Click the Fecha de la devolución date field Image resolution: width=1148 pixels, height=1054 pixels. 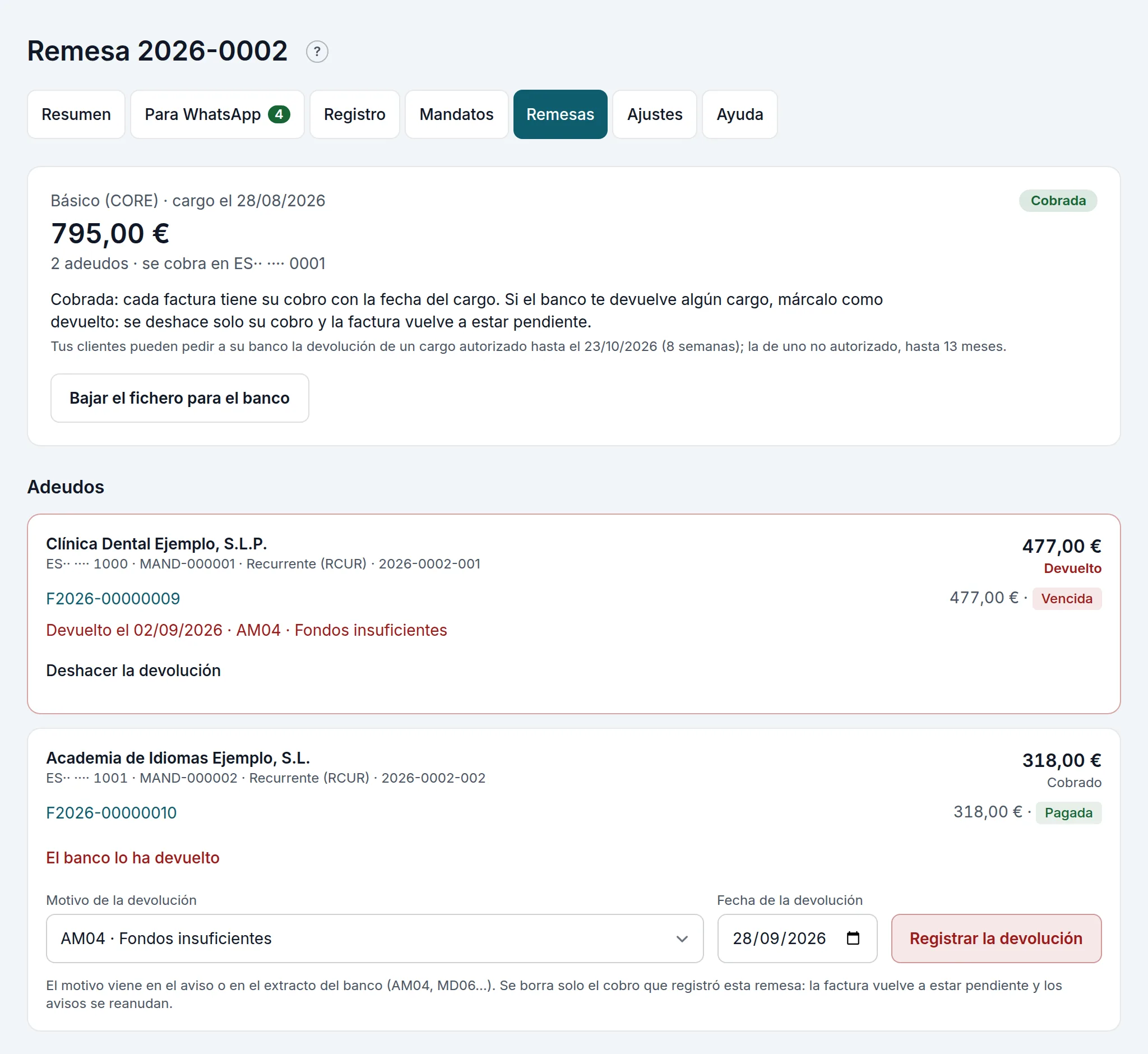tap(797, 939)
